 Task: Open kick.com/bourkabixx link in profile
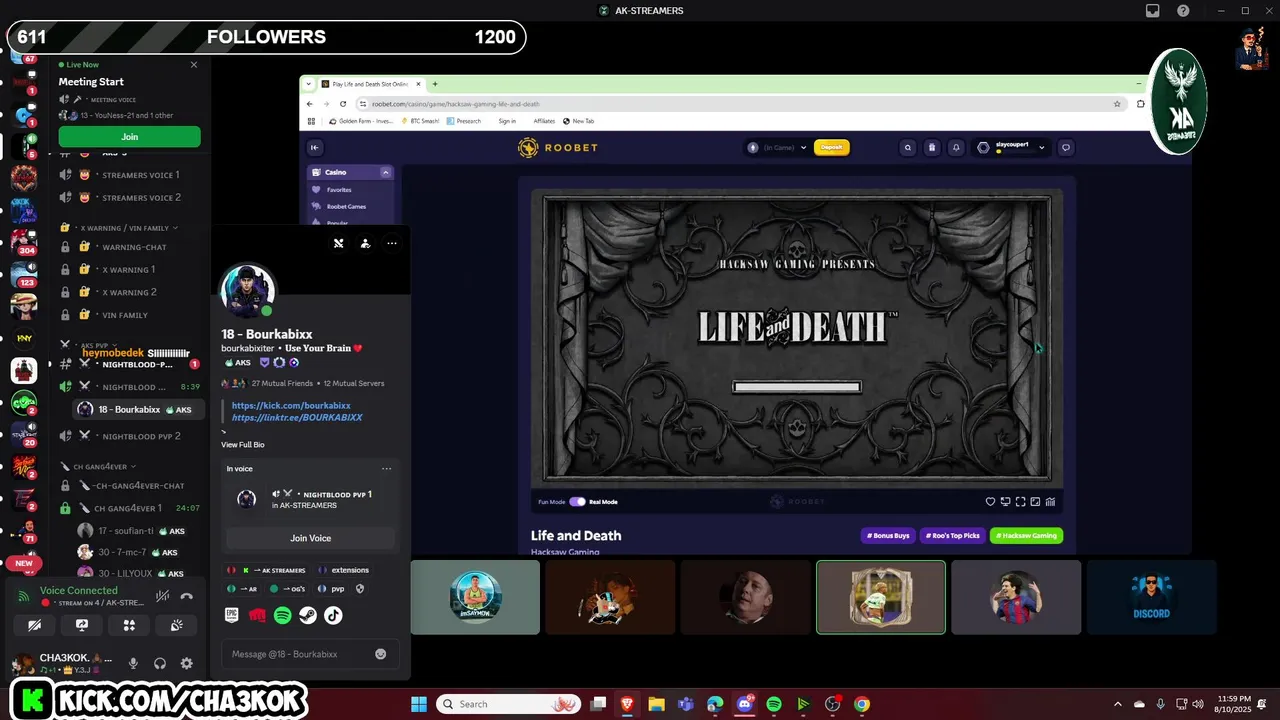(x=291, y=406)
